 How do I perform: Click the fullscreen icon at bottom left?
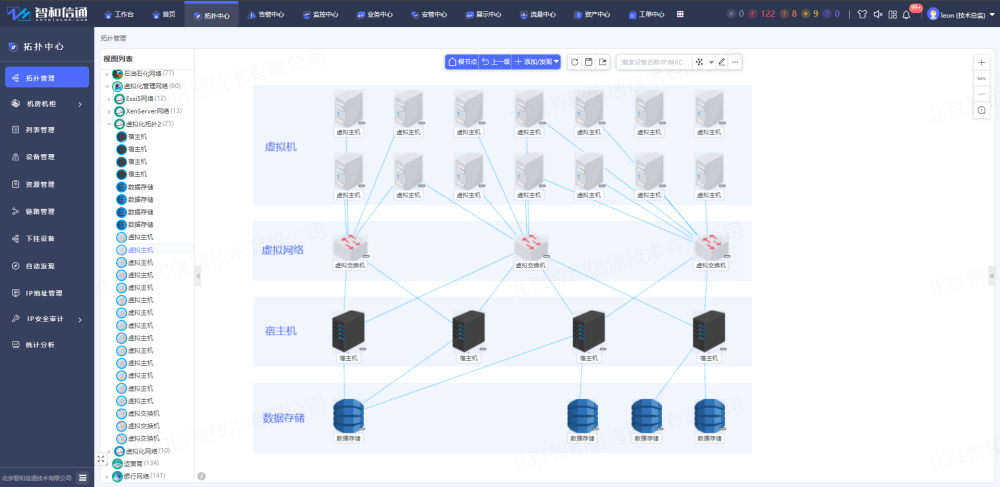[101, 459]
